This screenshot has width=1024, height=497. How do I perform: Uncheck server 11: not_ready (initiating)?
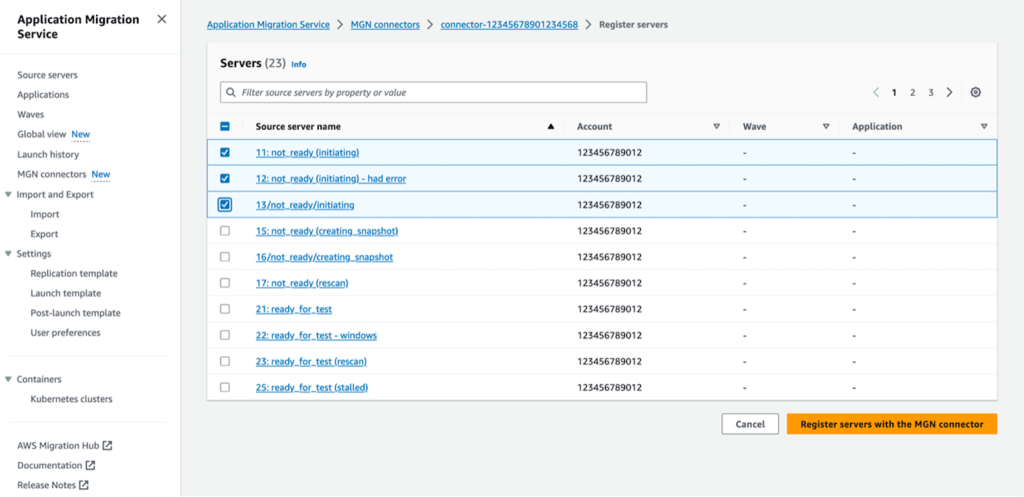click(225, 152)
